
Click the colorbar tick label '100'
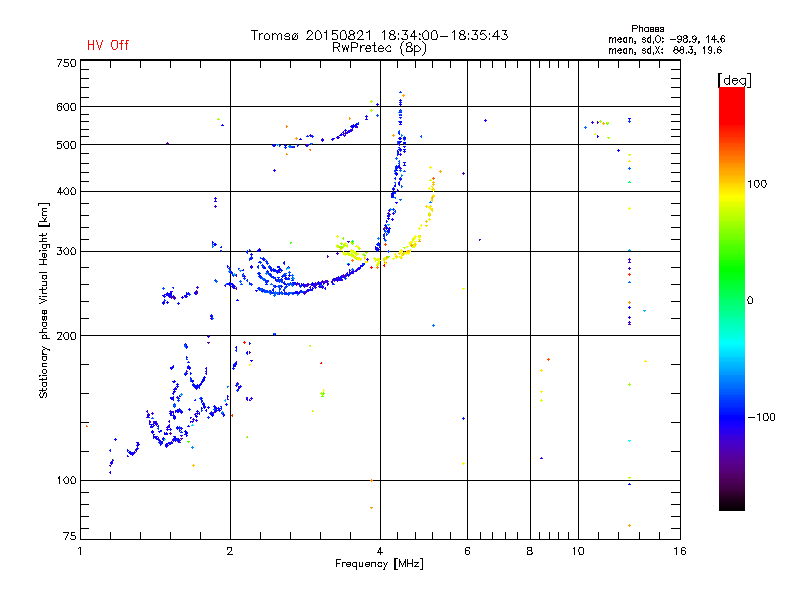757,184
